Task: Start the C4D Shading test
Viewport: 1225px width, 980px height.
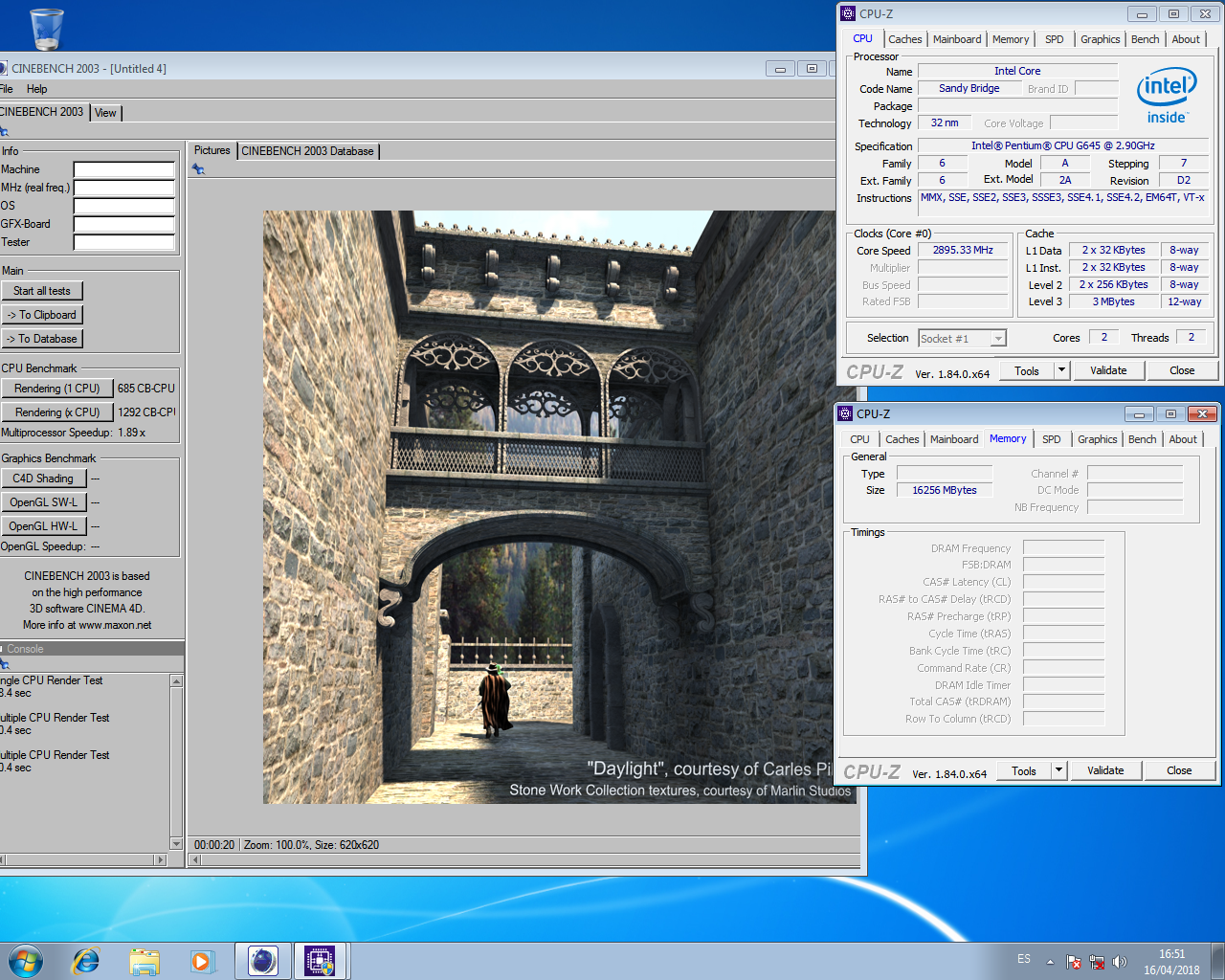Action: click(x=44, y=479)
